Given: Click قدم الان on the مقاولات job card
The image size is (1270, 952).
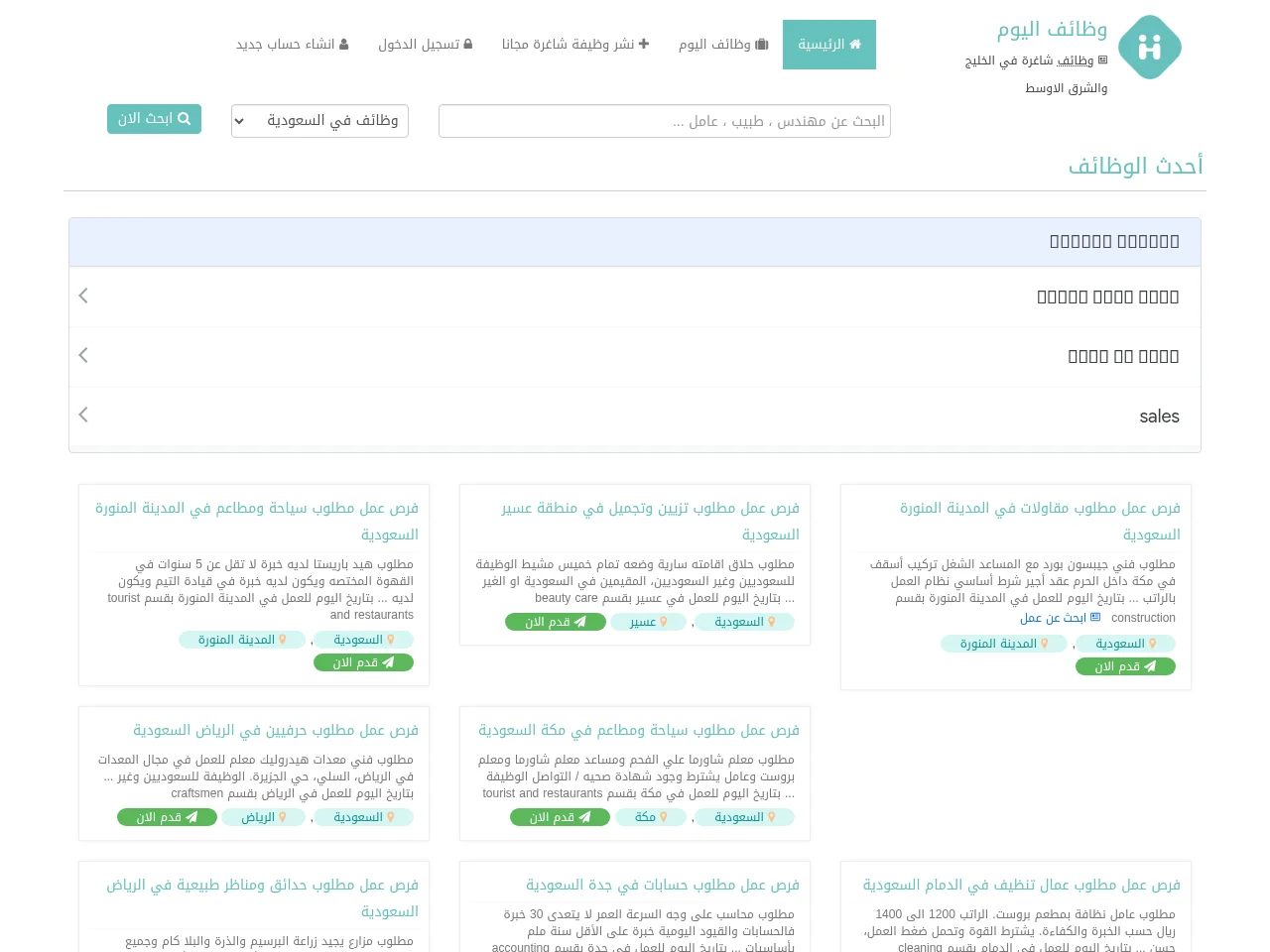Looking at the screenshot, I should pos(1125,666).
